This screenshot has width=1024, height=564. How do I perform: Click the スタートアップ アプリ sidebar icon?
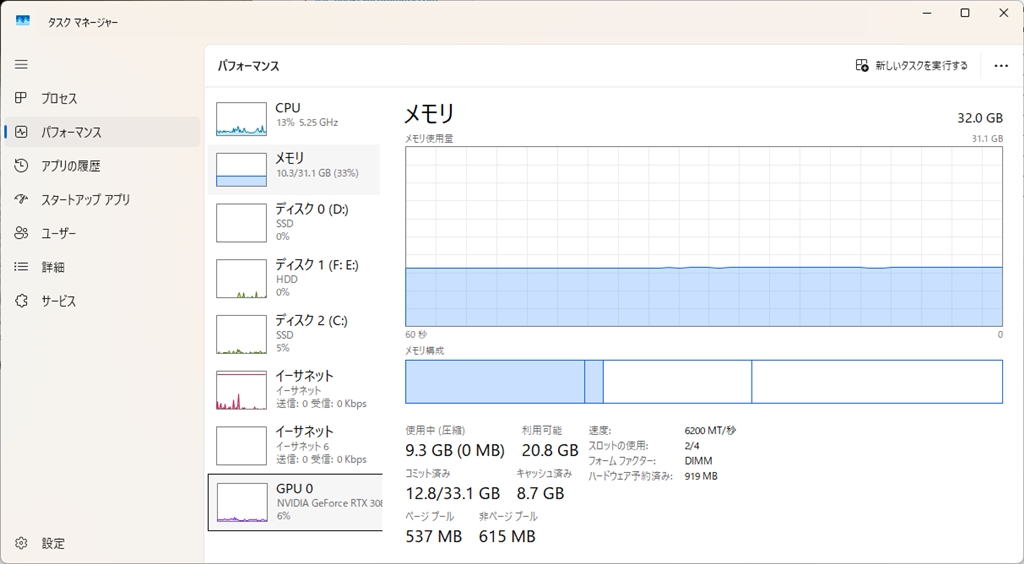(21, 199)
